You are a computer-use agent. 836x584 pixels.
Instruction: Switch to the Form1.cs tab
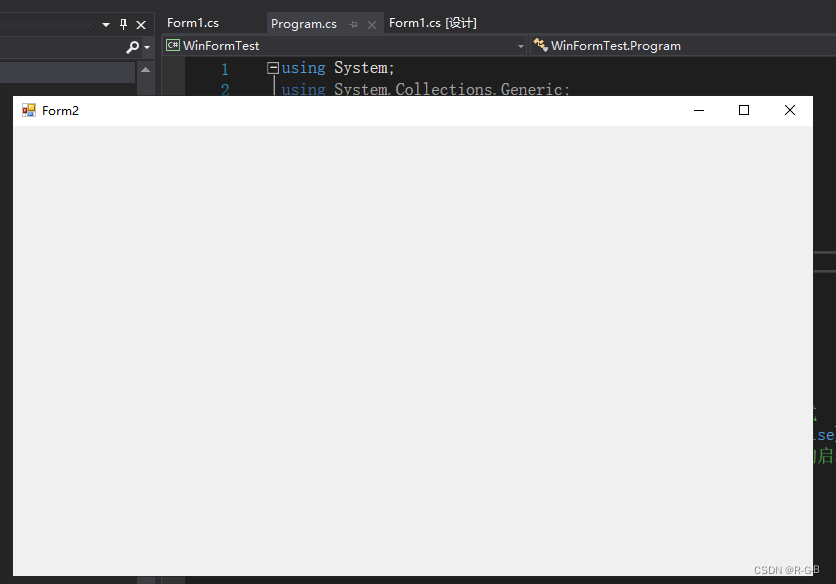coord(193,23)
